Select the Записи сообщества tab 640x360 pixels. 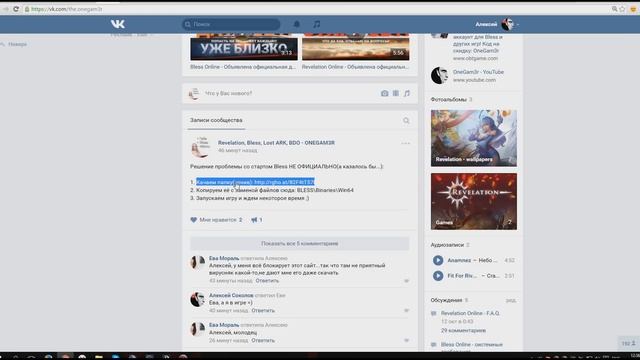[216, 120]
